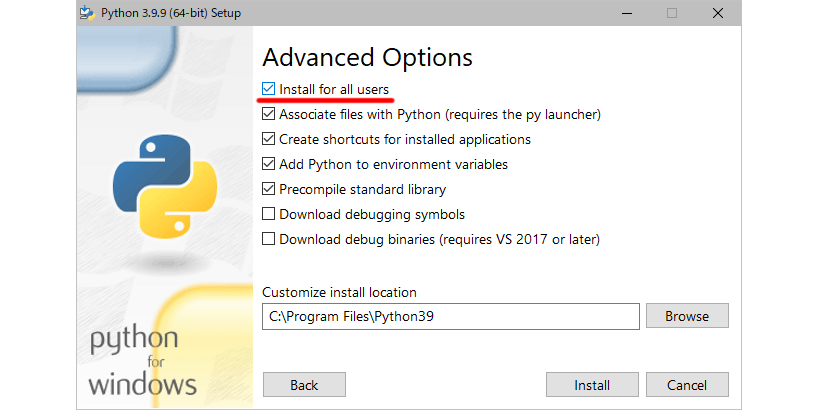Minimize the Python Setup window
The image size is (820, 410).
coord(625,13)
